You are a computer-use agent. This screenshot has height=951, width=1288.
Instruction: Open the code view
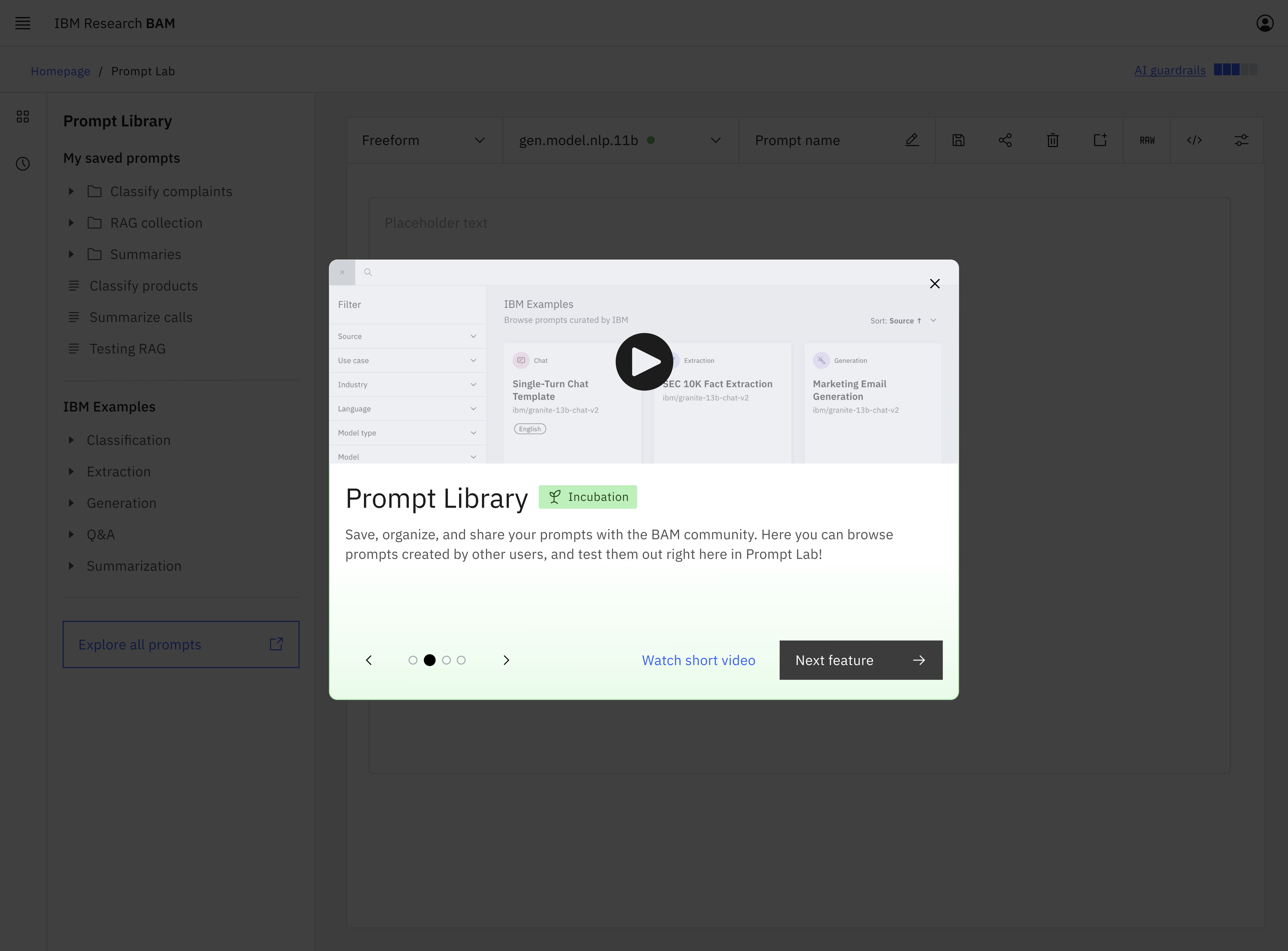(1194, 140)
